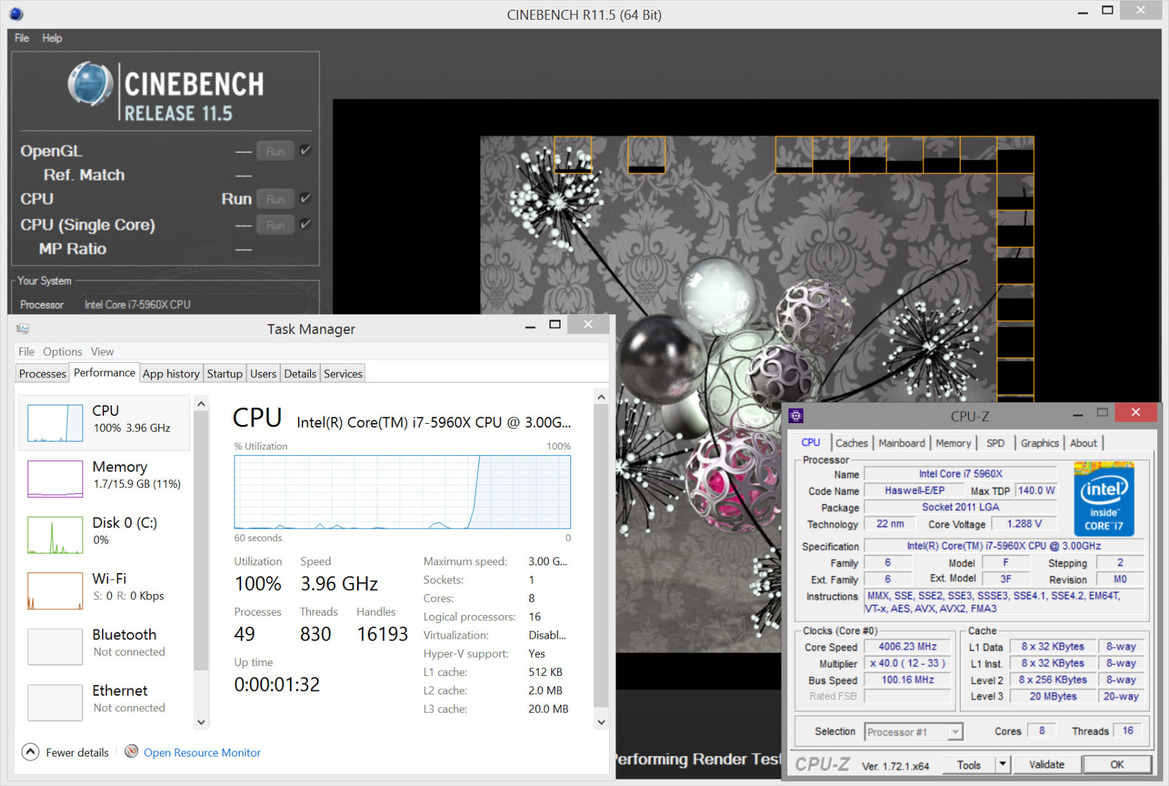Open the Mainboard tab in CPU-Z

pos(901,443)
